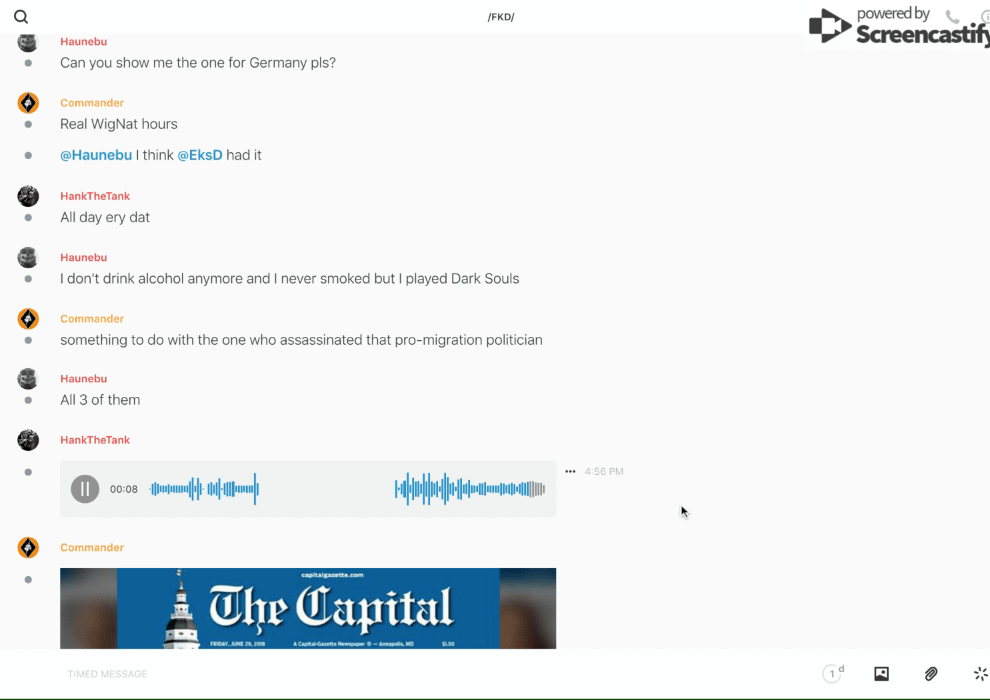The image size is (990, 700).
Task: Open the @EksD mention link
Action: pos(199,155)
